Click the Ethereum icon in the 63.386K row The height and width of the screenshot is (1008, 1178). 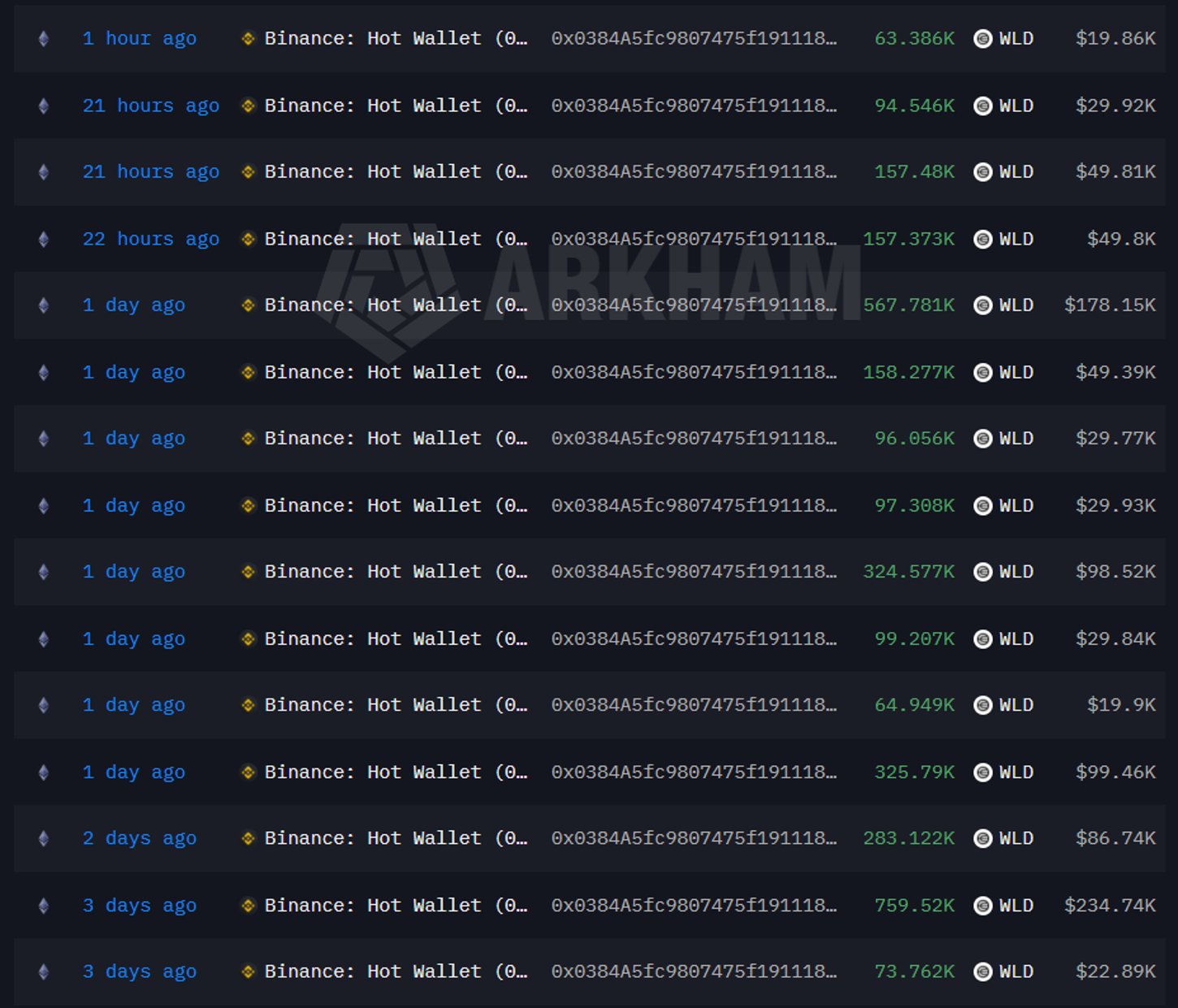[x=44, y=39]
